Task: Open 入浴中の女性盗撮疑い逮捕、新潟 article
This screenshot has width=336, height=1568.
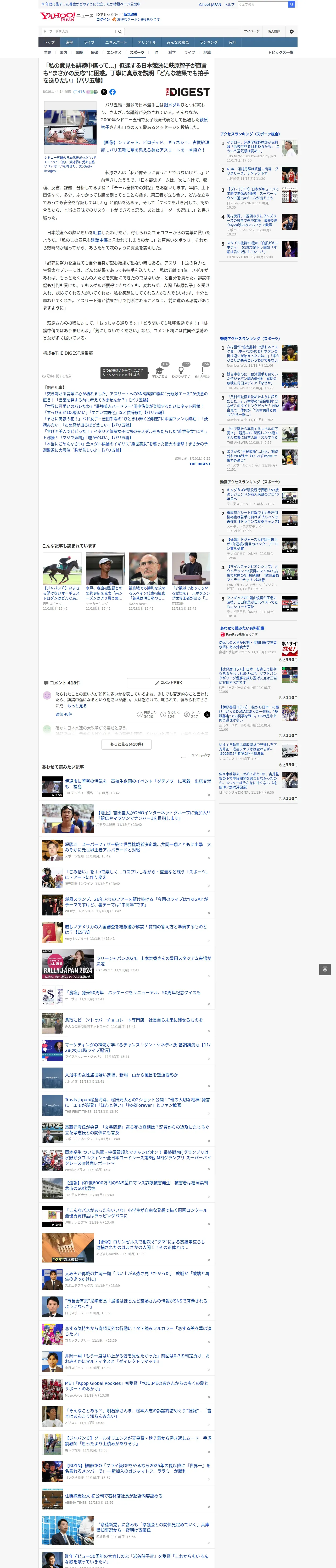Action: (x=121, y=1074)
